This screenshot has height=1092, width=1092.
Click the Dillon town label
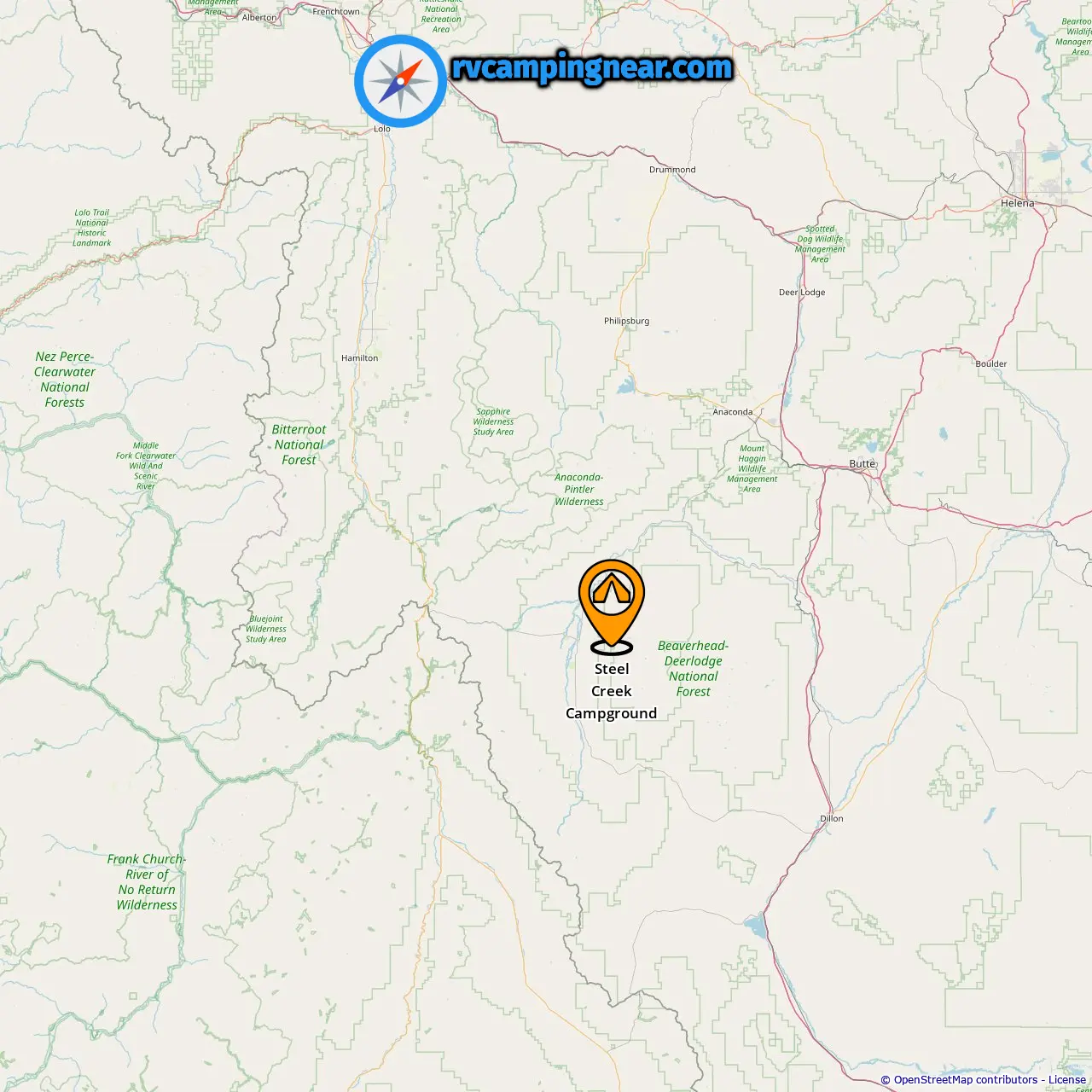click(x=832, y=818)
